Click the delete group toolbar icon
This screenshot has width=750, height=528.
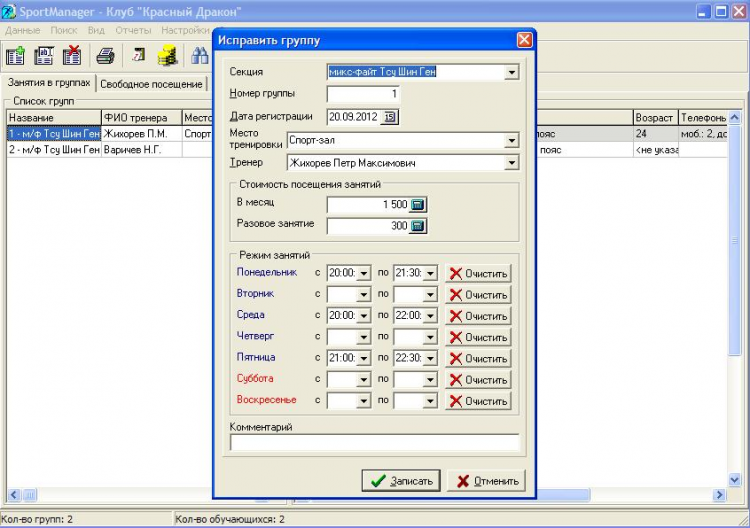pyautogui.click(x=72, y=55)
